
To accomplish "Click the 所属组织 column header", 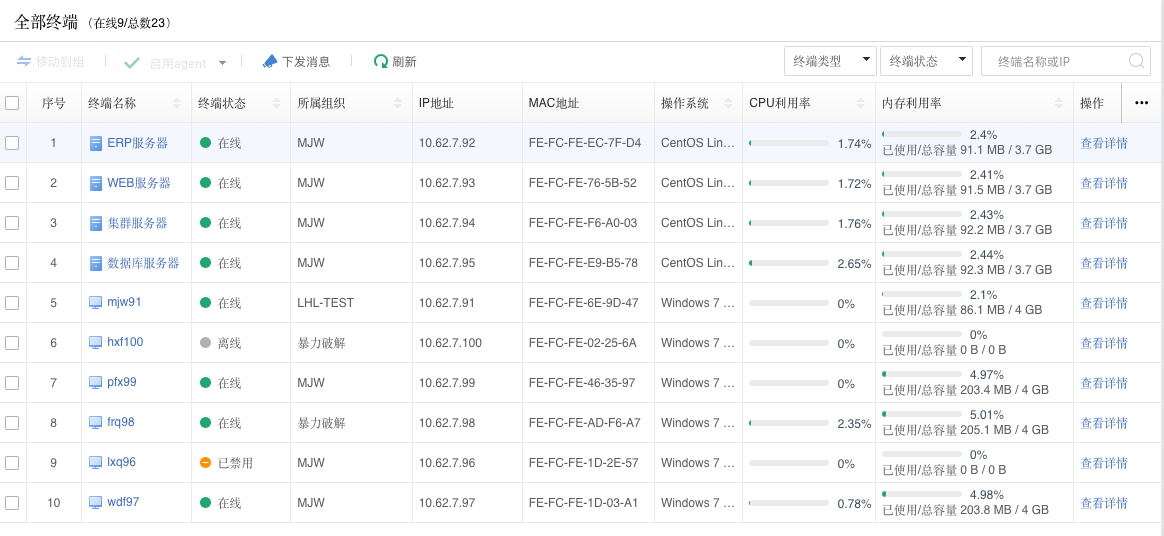I will (321, 103).
